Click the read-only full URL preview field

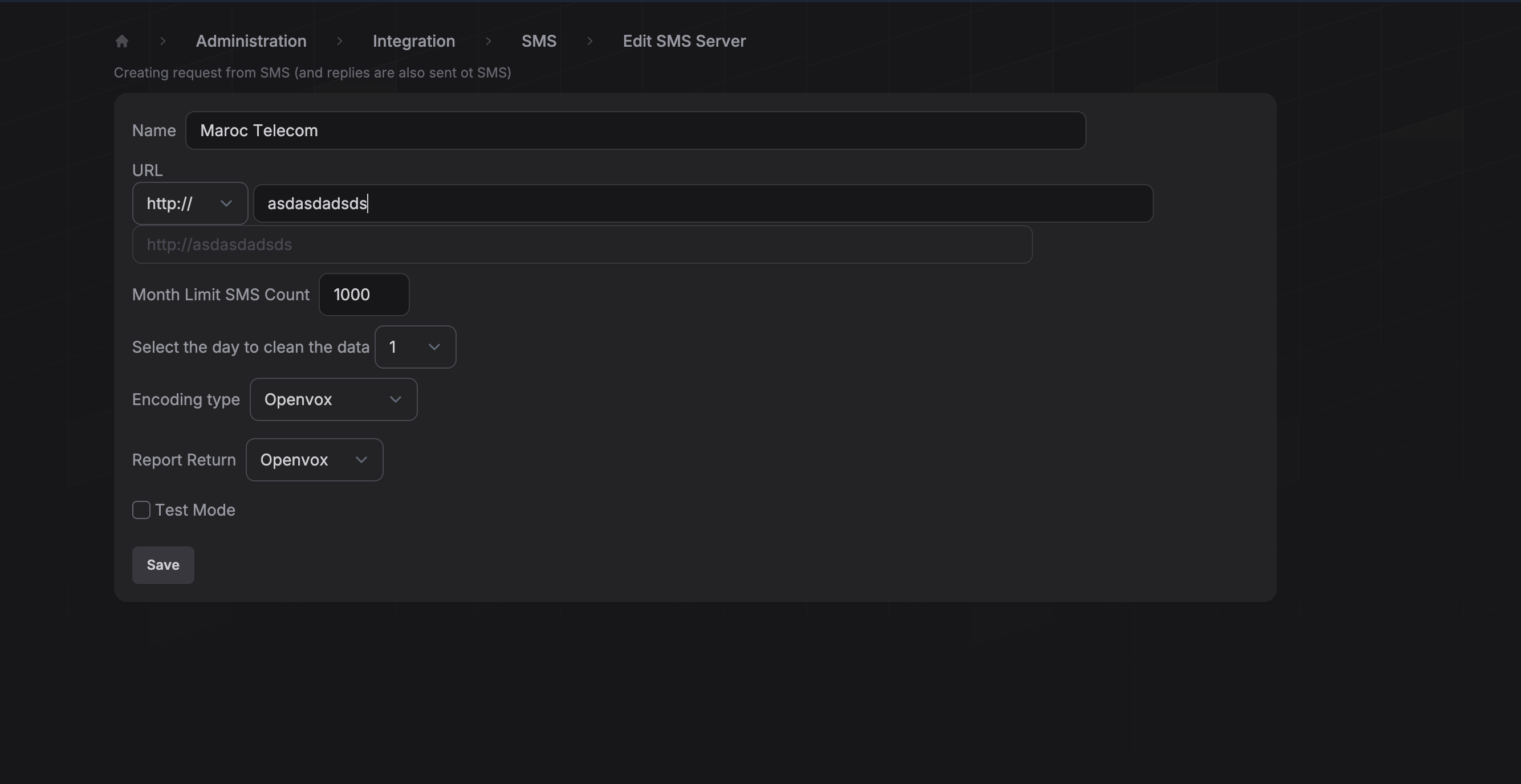coord(582,244)
